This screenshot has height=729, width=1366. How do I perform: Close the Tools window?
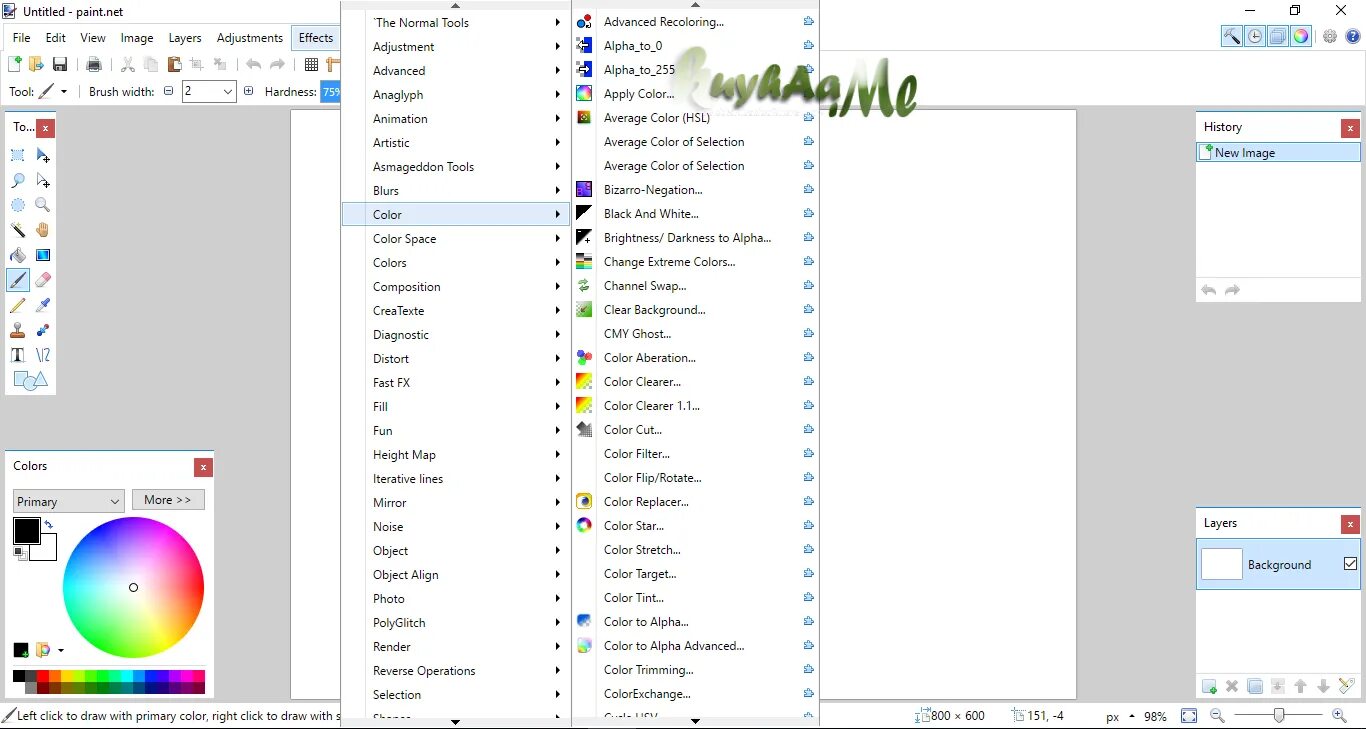point(46,128)
